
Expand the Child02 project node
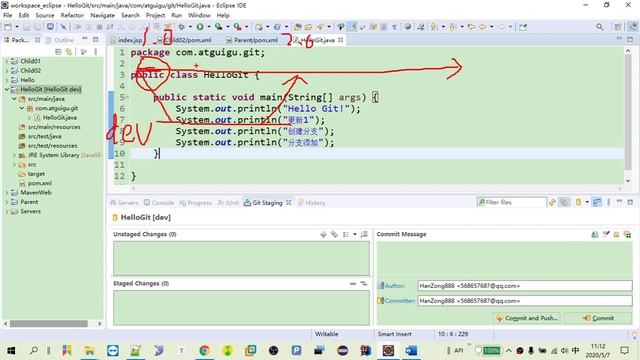(7, 71)
